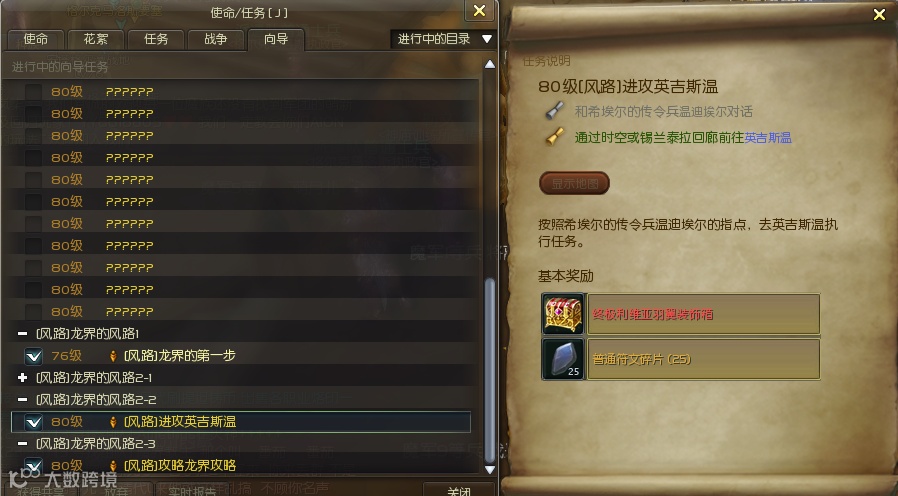Switch to the 使命 tab

tap(36, 40)
